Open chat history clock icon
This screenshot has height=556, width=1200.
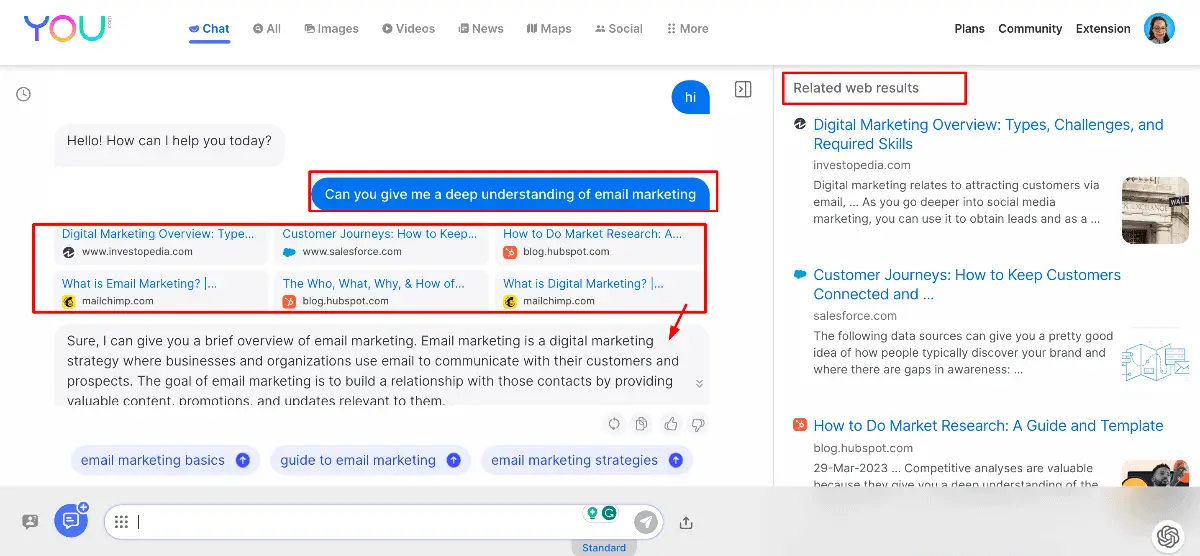coord(23,94)
